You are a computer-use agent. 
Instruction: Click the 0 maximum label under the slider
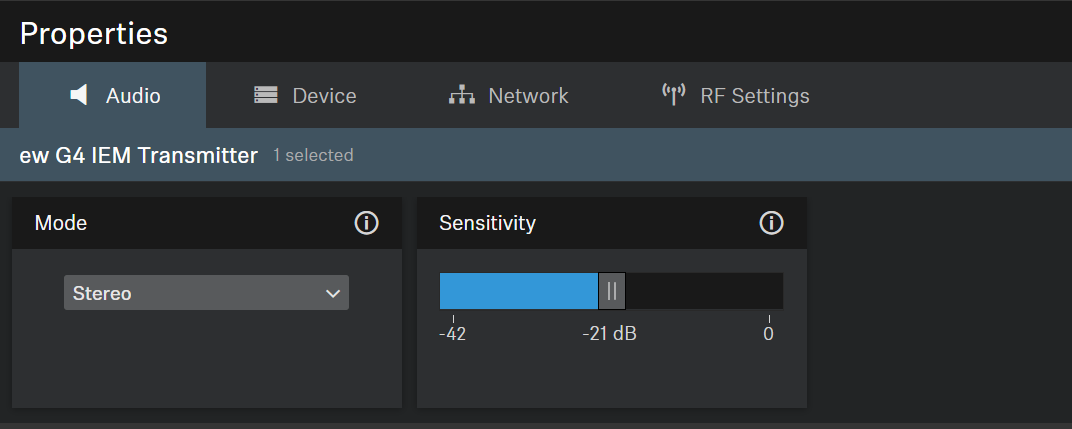[768, 334]
